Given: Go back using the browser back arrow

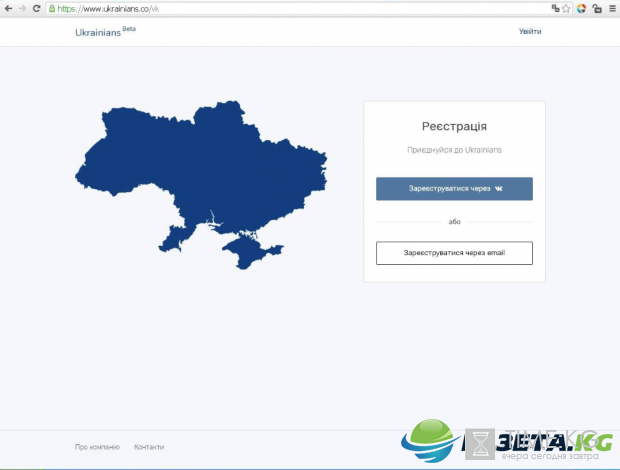Looking at the screenshot, I should 8,8.
